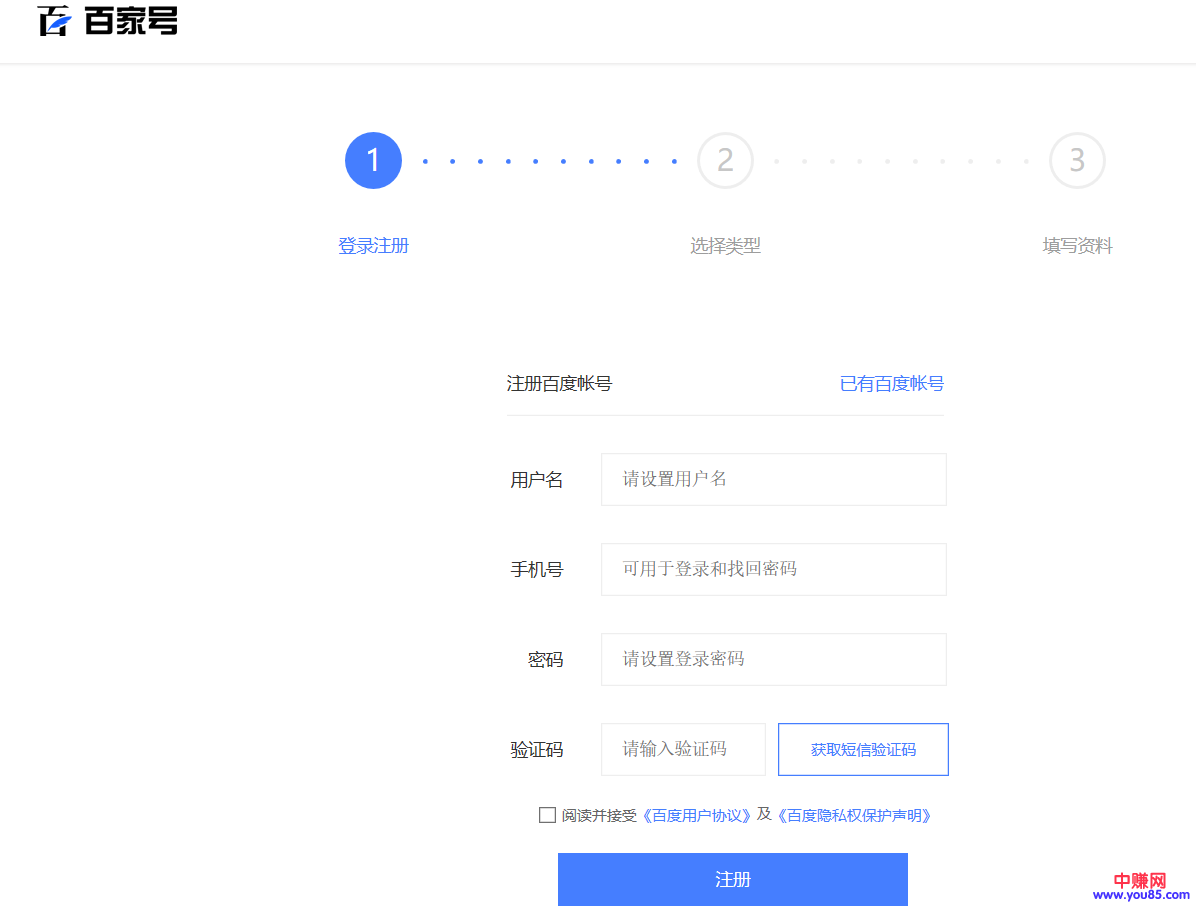Viewport: 1196px width, 907px height.
Task: Open the 百度用户协议 link
Action: click(696, 815)
